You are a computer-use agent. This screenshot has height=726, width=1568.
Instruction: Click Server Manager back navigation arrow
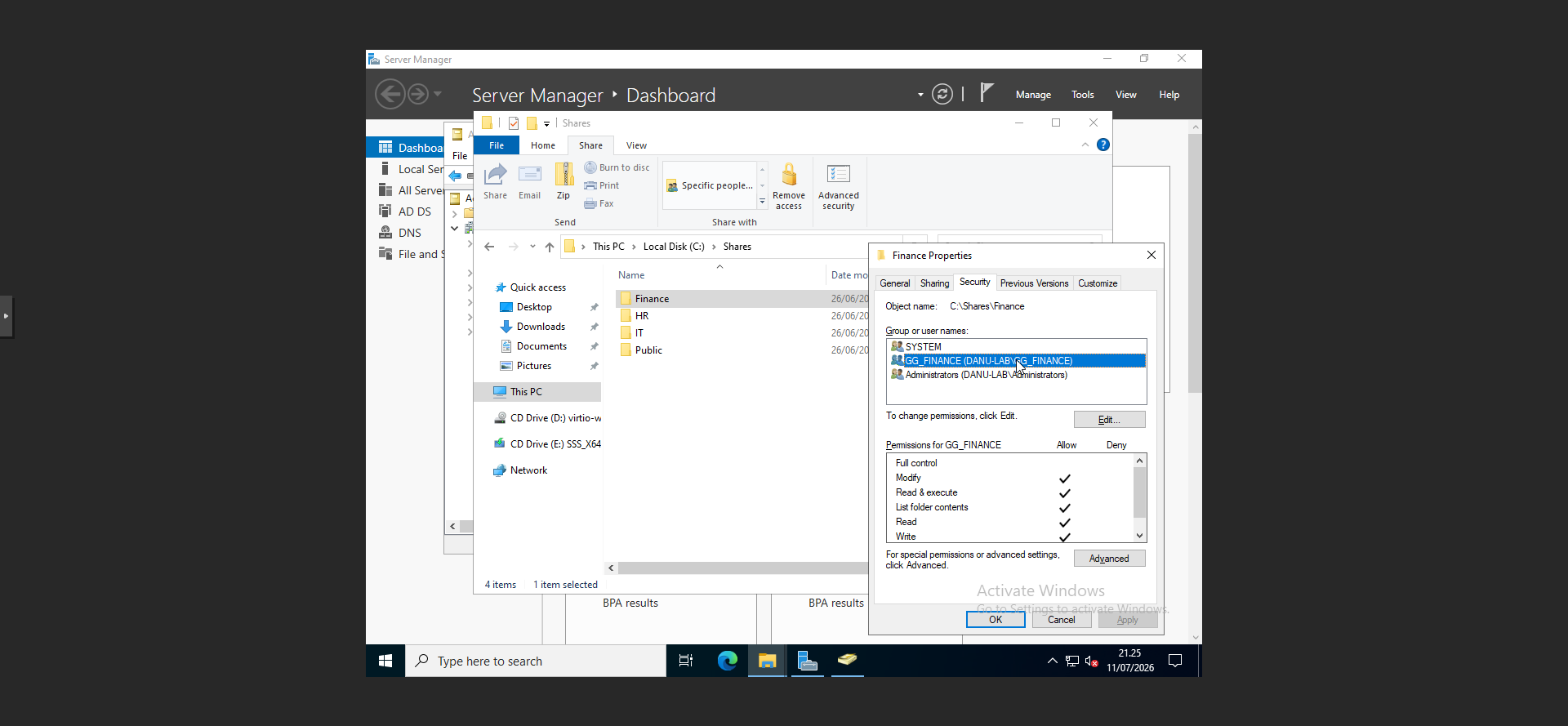click(390, 94)
